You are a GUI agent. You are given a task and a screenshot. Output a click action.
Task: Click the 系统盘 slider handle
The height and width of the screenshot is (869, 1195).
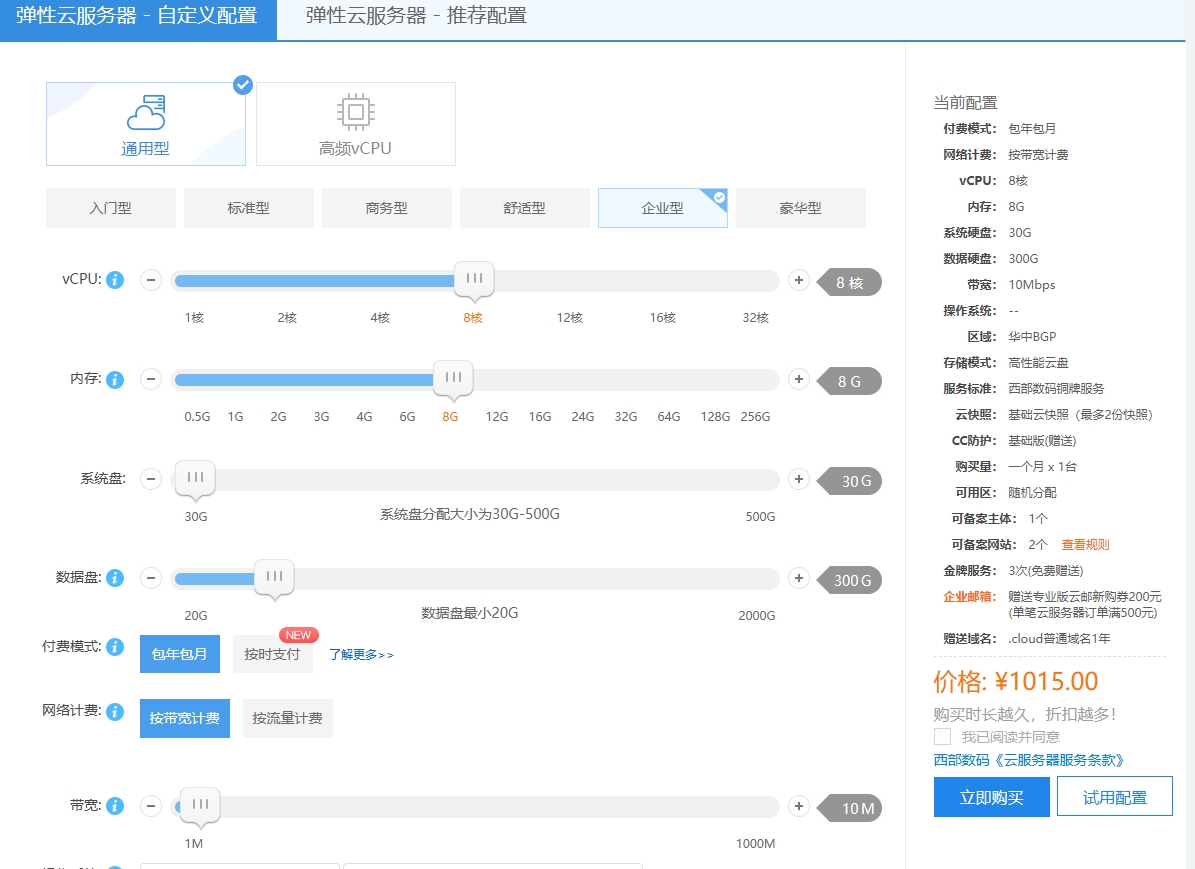(195, 479)
